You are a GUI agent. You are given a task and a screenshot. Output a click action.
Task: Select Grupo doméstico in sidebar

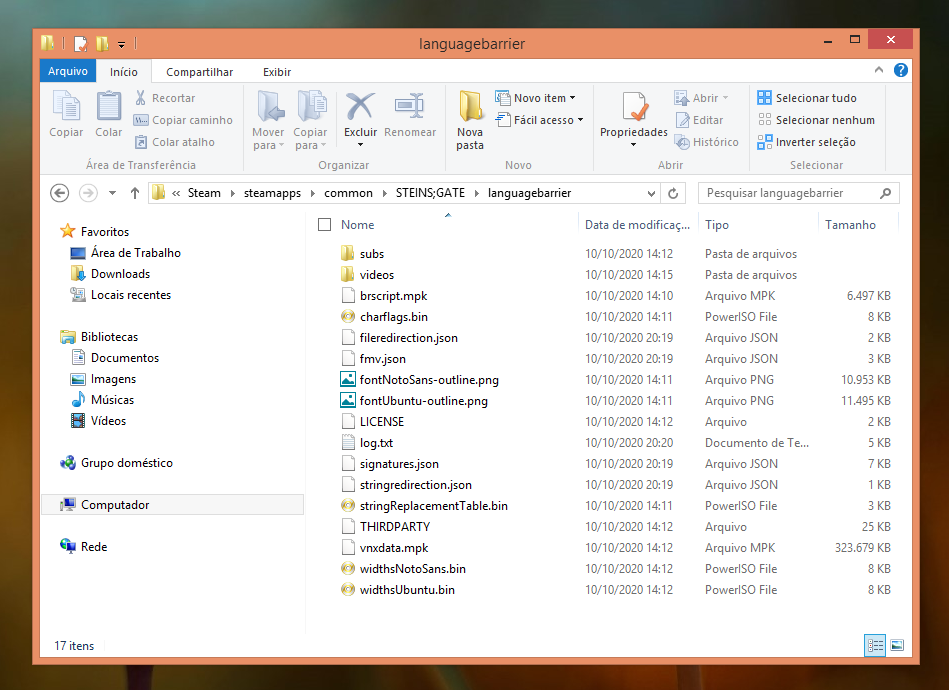click(116, 463)
